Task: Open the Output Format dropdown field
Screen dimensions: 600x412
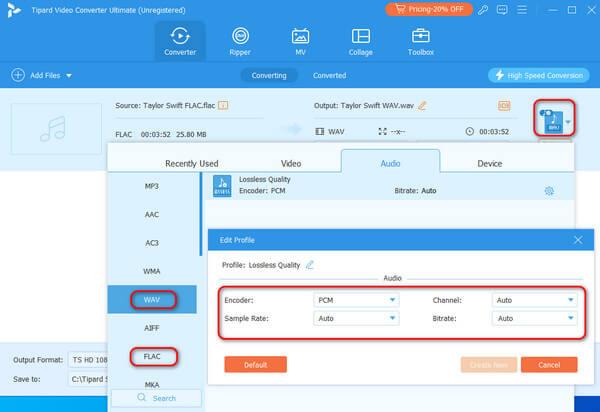Action: tap(88, 360)
